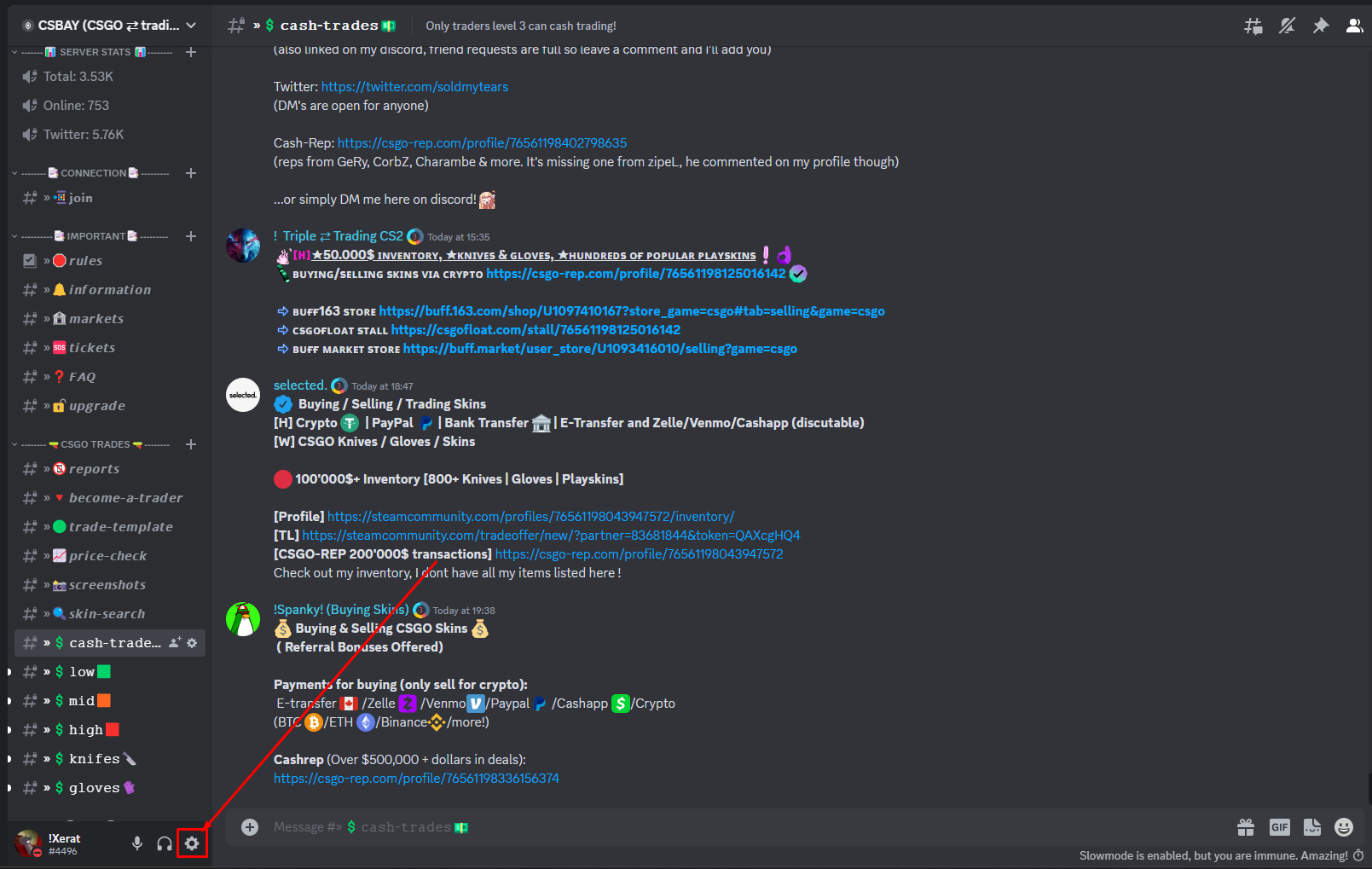Add a channel under the IMPORTANT category
The height and width of the screenshot is (869, 1372).
coord(191,236)
